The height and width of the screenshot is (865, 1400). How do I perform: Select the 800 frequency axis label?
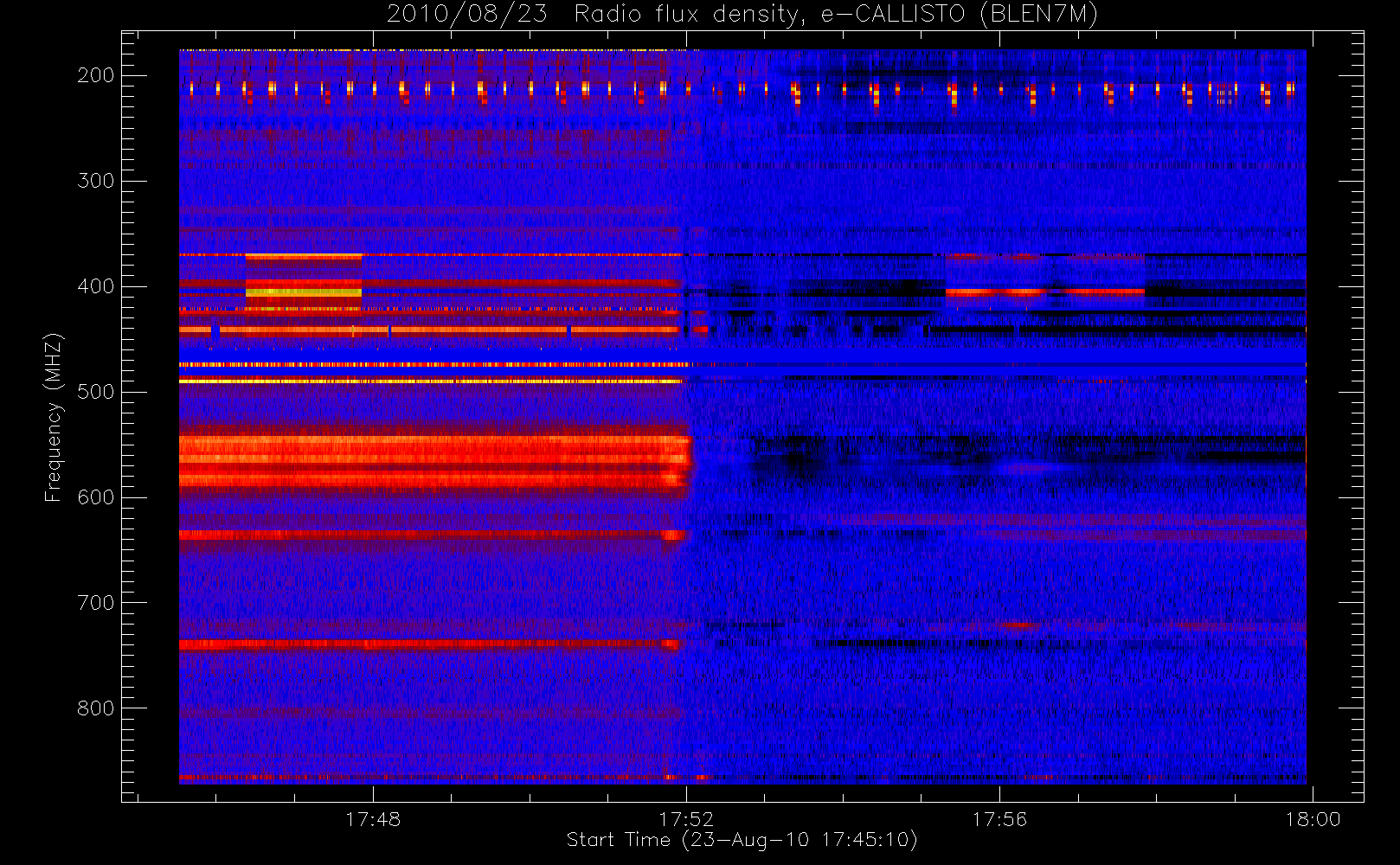[96, 708]
